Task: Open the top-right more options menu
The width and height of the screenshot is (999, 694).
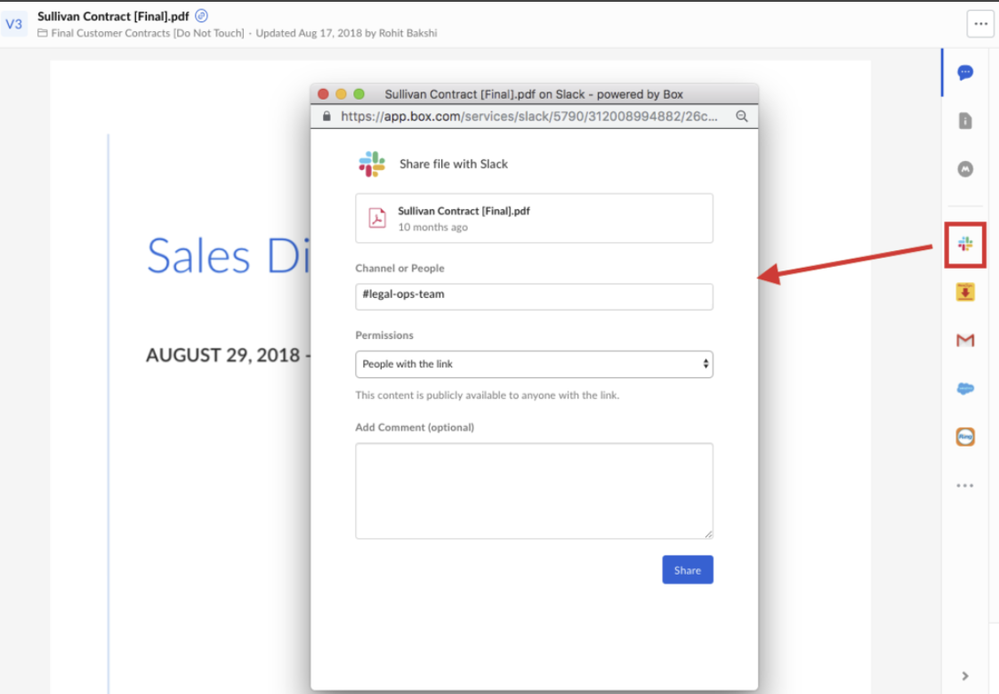Action: 979,23
